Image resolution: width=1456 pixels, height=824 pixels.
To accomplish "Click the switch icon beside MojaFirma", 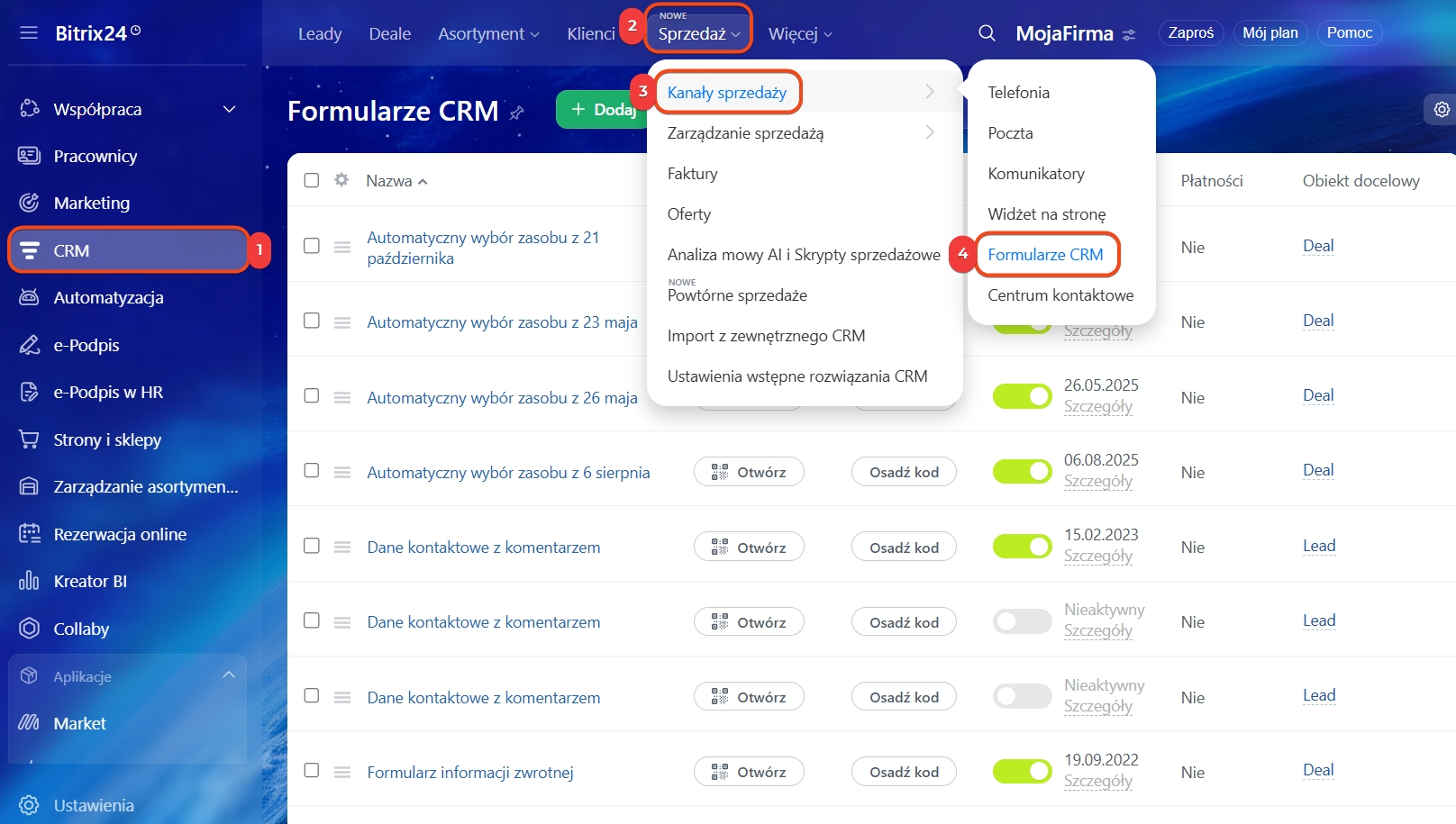I will coord(1129,35).
